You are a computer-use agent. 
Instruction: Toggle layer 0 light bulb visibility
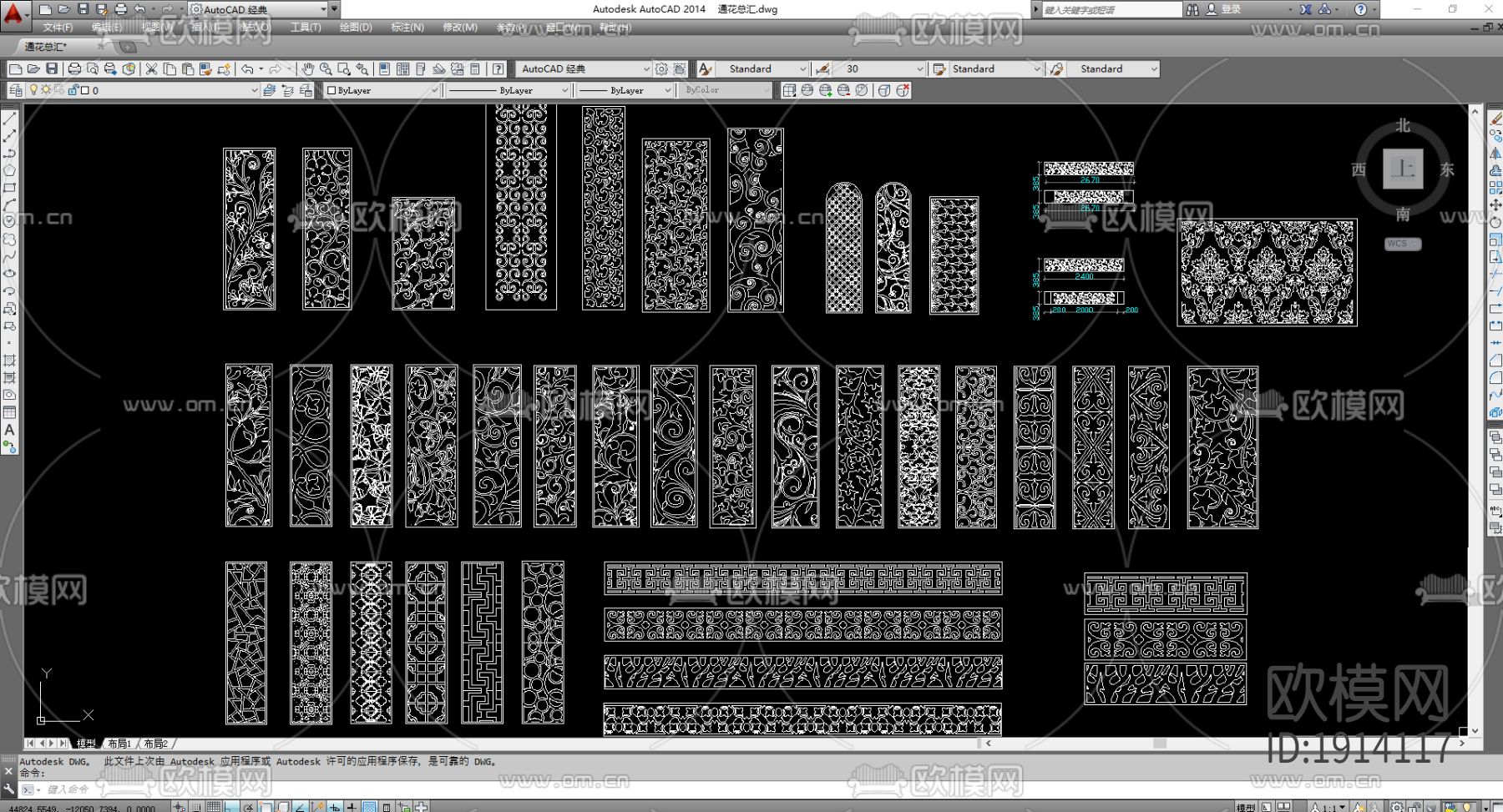(x=33, y=90)
